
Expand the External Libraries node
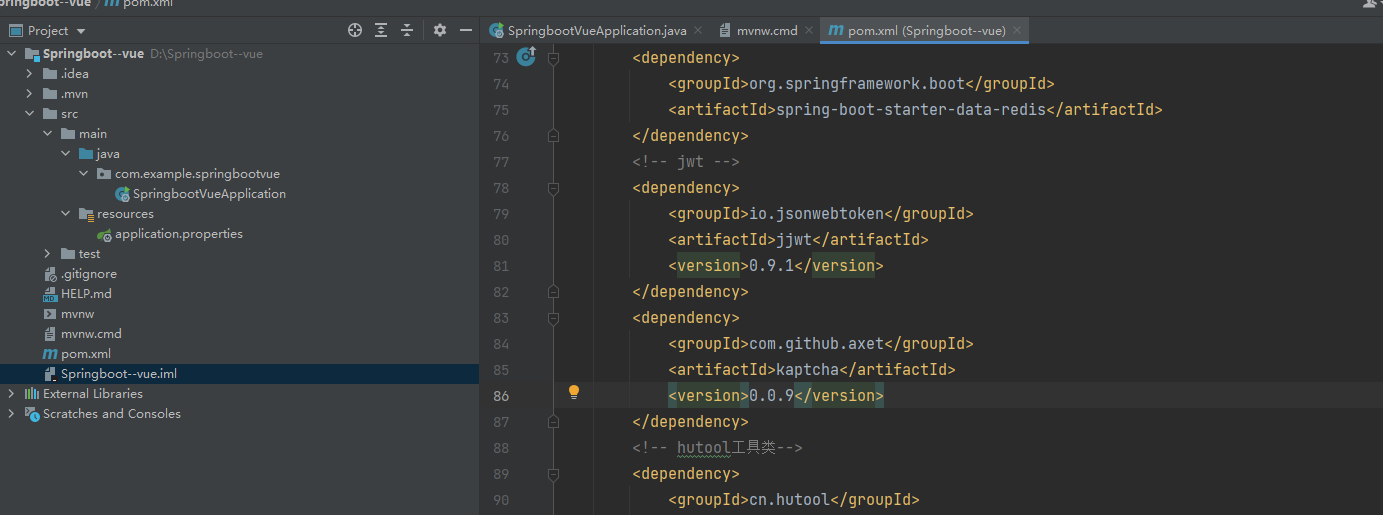(12, 394)
